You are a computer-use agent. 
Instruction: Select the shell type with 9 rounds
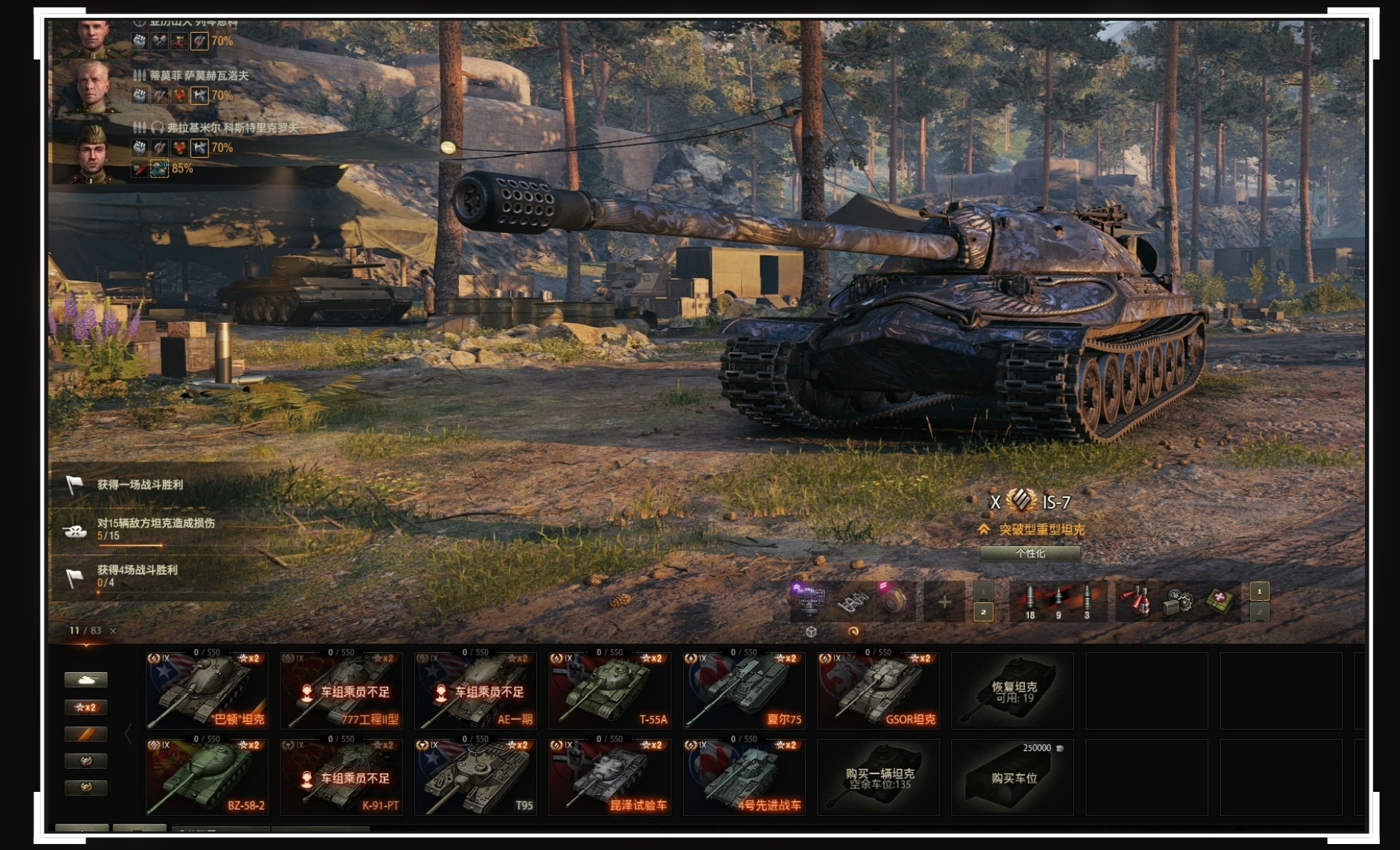click(1058, 601)
